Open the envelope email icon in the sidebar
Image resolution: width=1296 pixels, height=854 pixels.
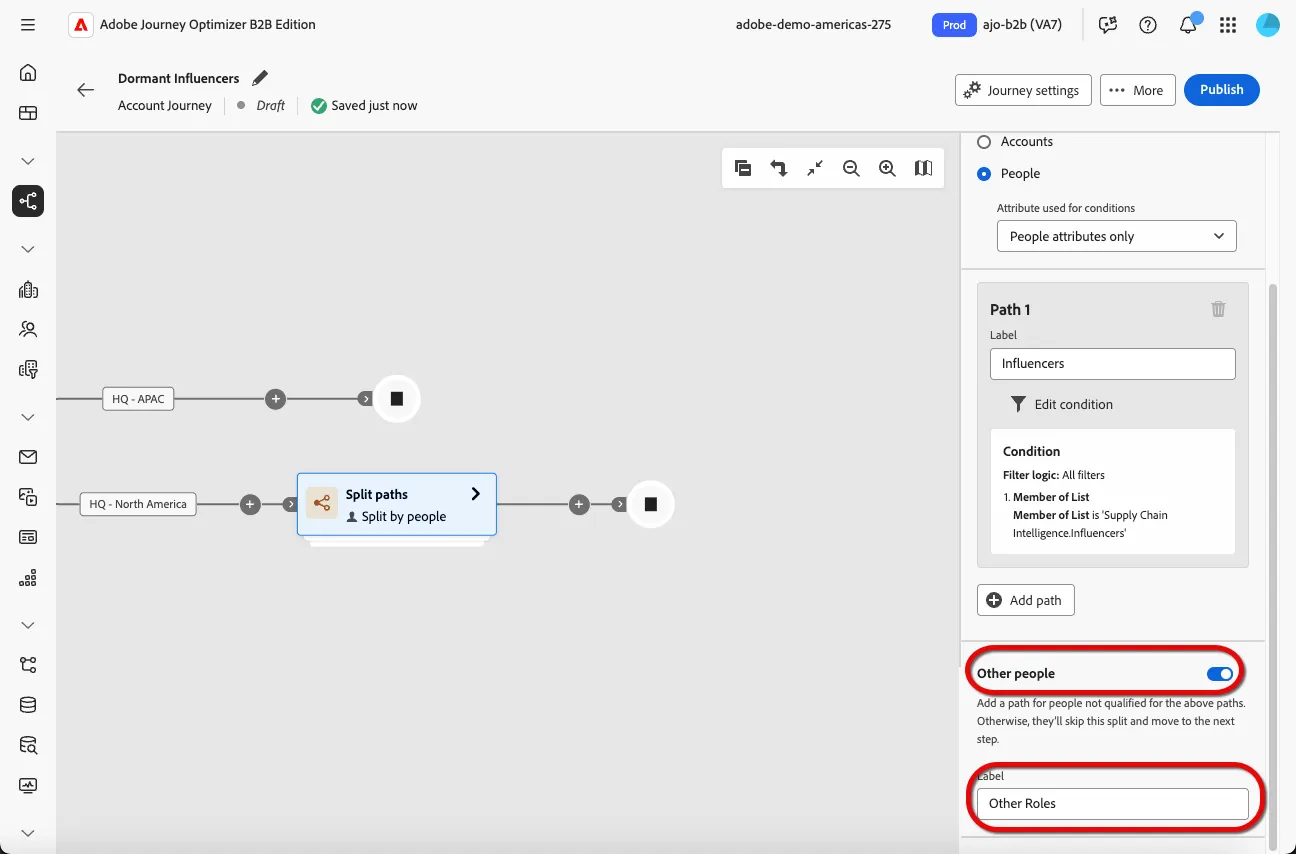(x=28, y=457)
